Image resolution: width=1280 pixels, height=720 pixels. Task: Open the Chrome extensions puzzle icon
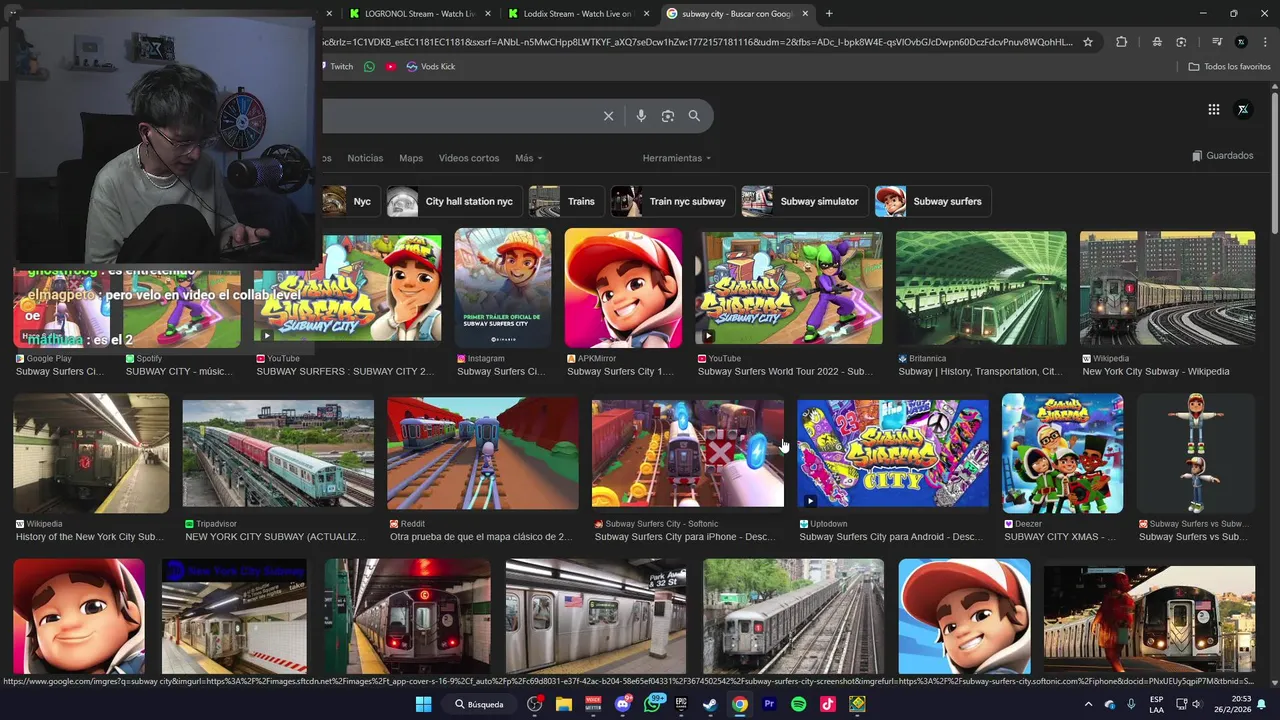(1121, 42)
